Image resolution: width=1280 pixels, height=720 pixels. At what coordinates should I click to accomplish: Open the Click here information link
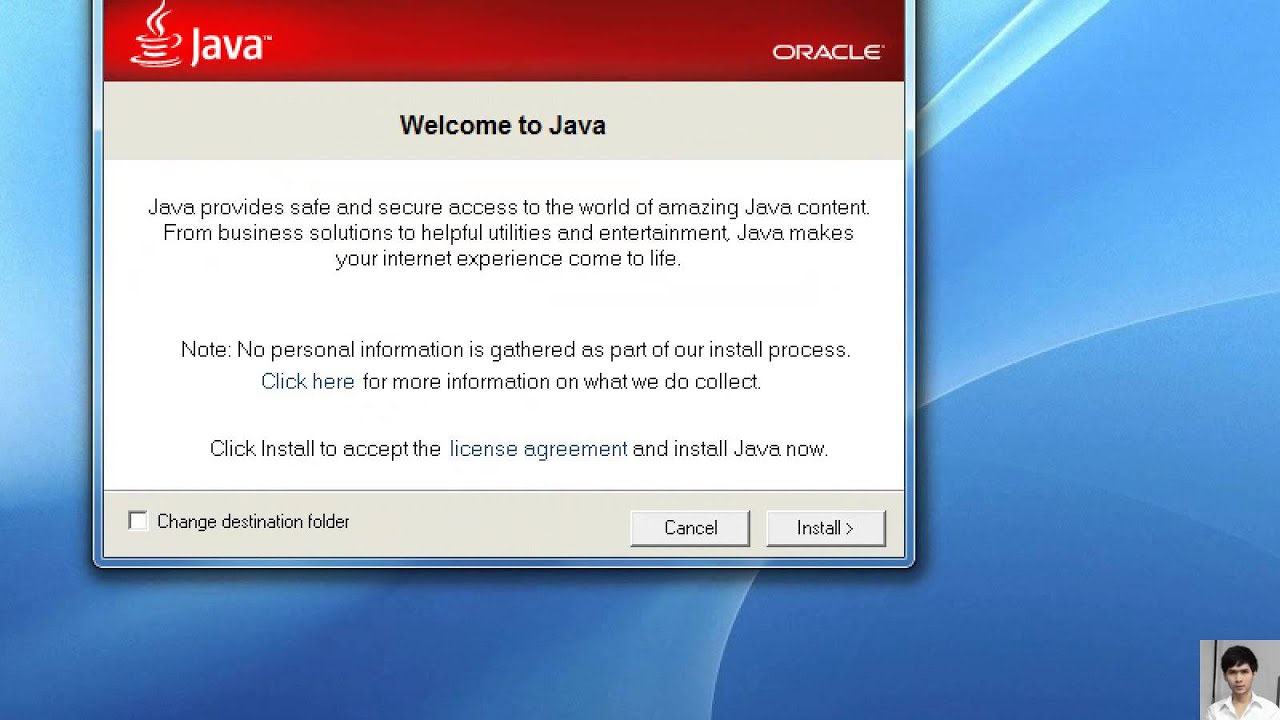[x=308, y=382]
